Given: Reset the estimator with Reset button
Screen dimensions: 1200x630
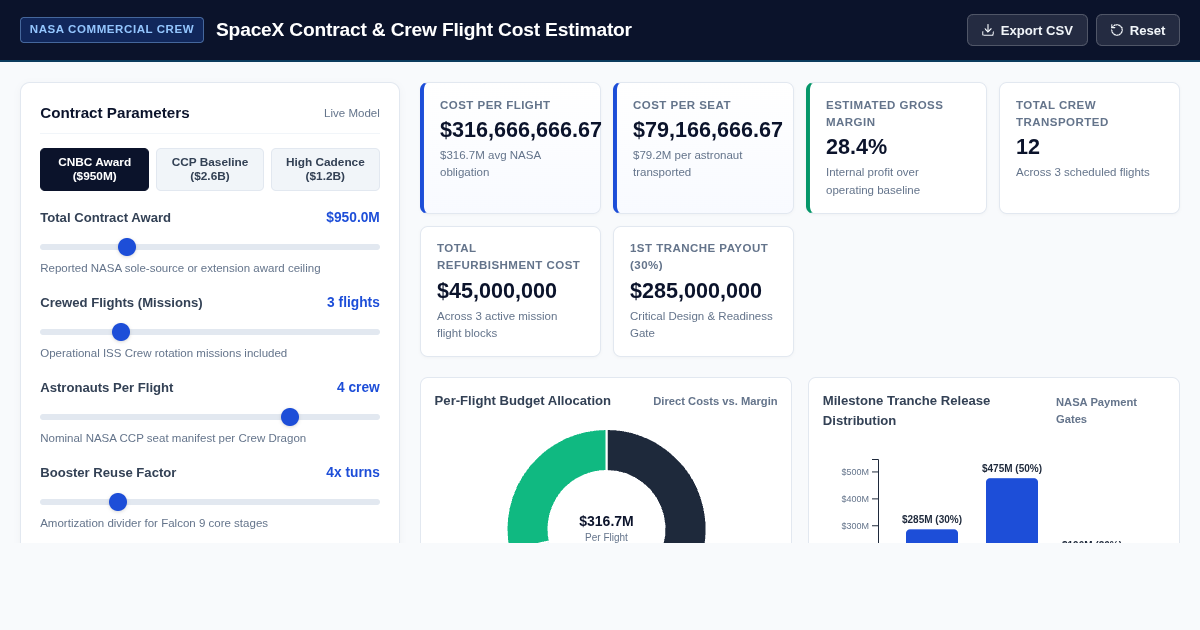Looking at the screenshot, I should (1138, 30).
